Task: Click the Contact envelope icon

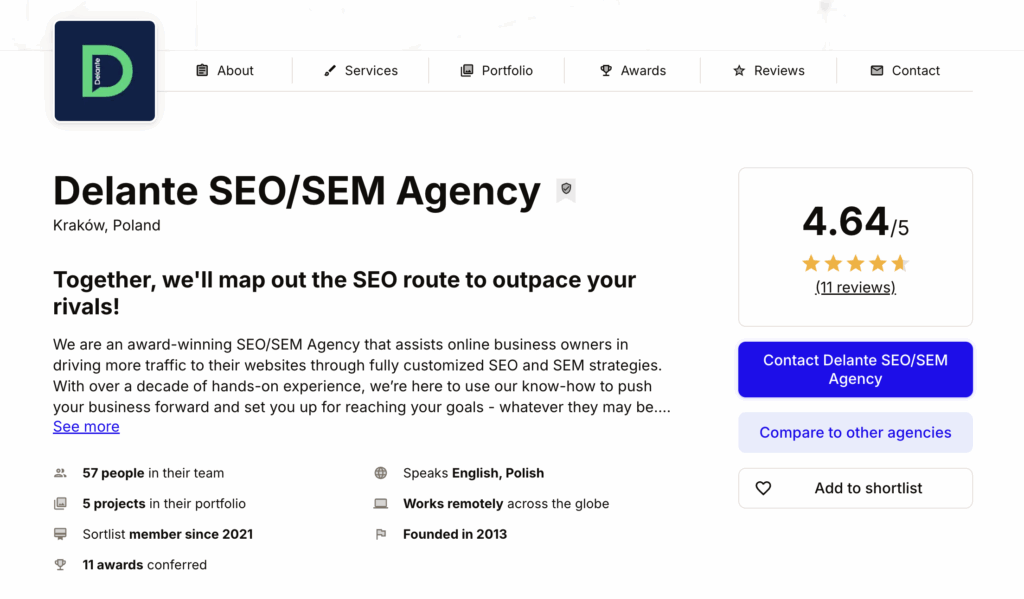Action: tap(876, 71)
